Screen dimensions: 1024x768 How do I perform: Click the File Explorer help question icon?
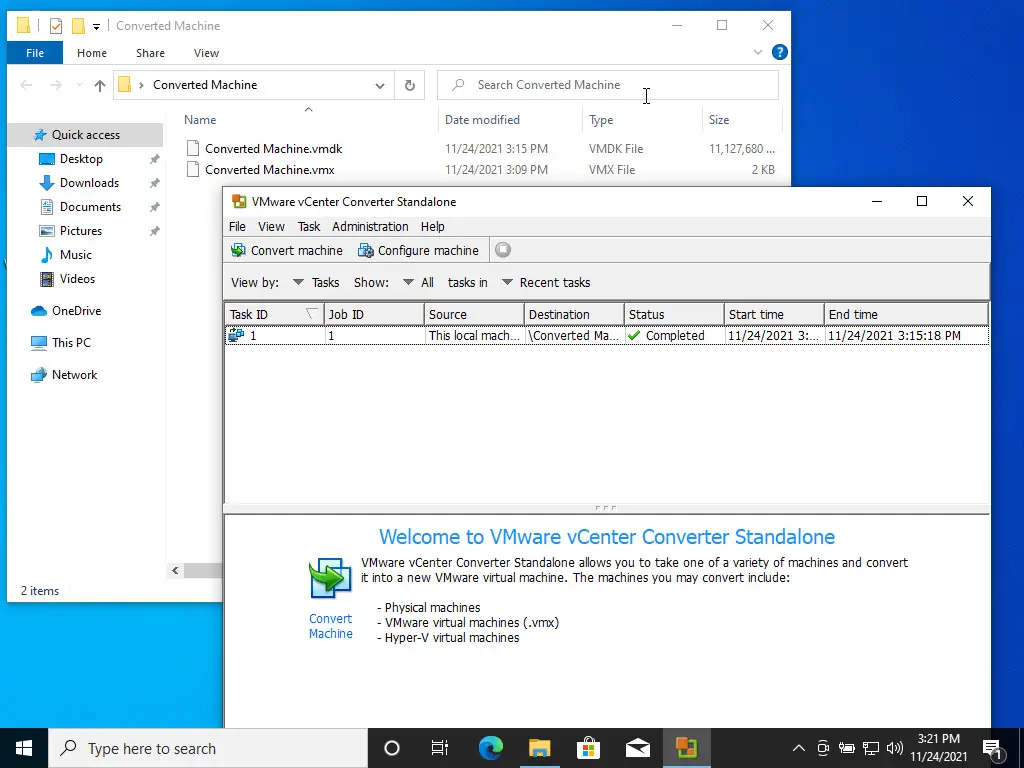[779, 52]
